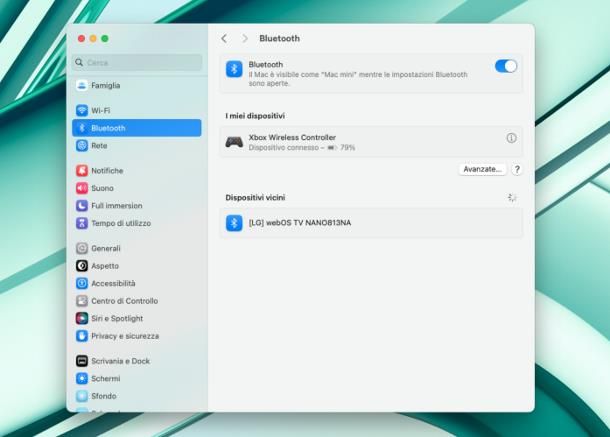Open the Centro di Controllo icon
This screenshot has height=437, width=610.
(x=82, y=300)
